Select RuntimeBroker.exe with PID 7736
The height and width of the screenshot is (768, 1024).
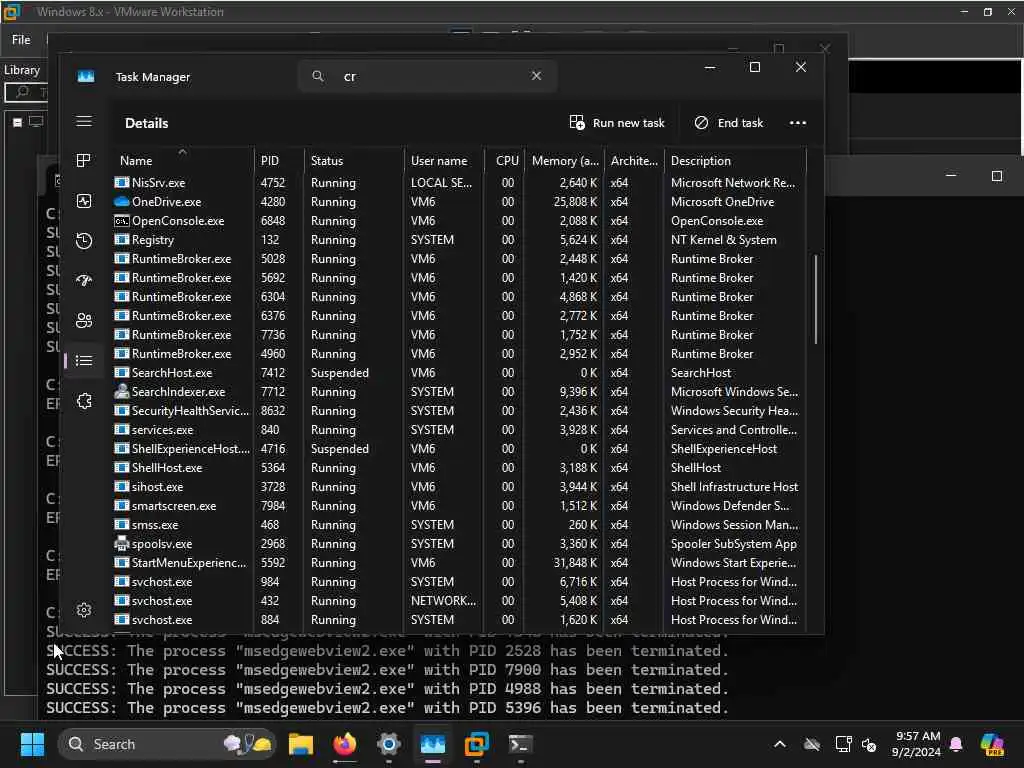coord(459,334)
